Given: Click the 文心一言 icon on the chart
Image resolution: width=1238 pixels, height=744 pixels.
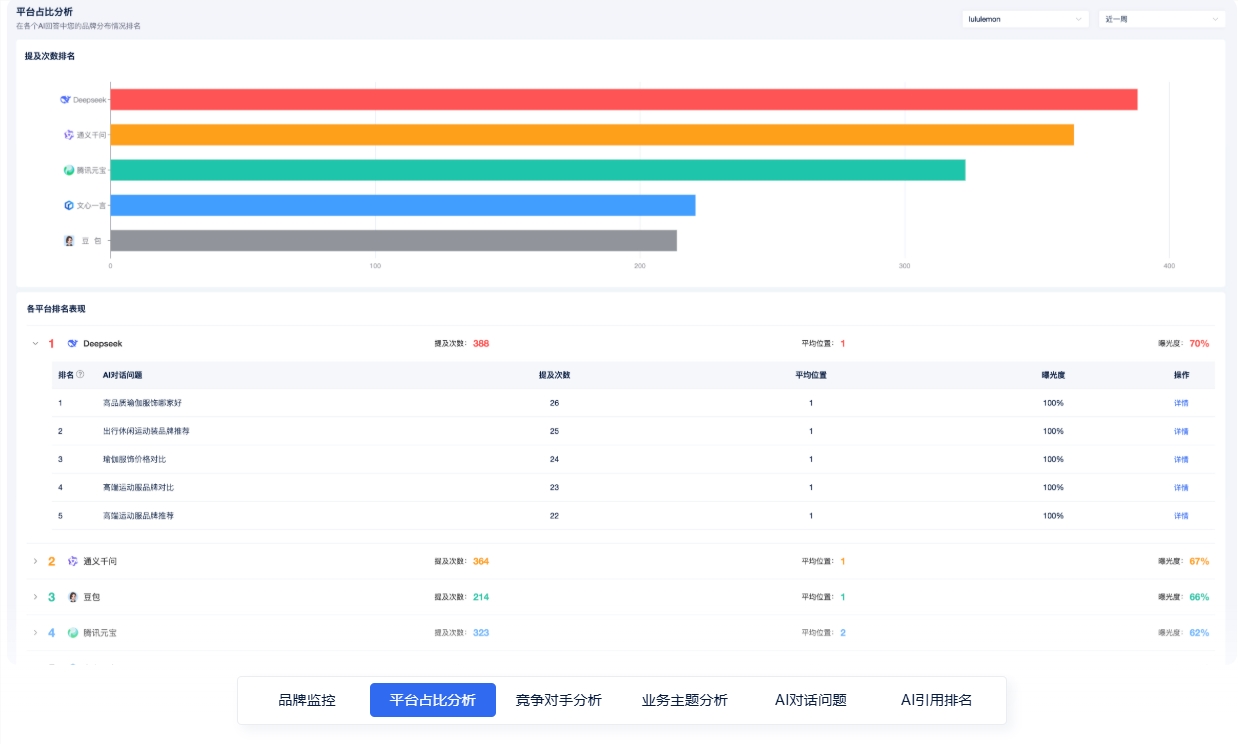Looking at the screenshot, I should 70,203.
